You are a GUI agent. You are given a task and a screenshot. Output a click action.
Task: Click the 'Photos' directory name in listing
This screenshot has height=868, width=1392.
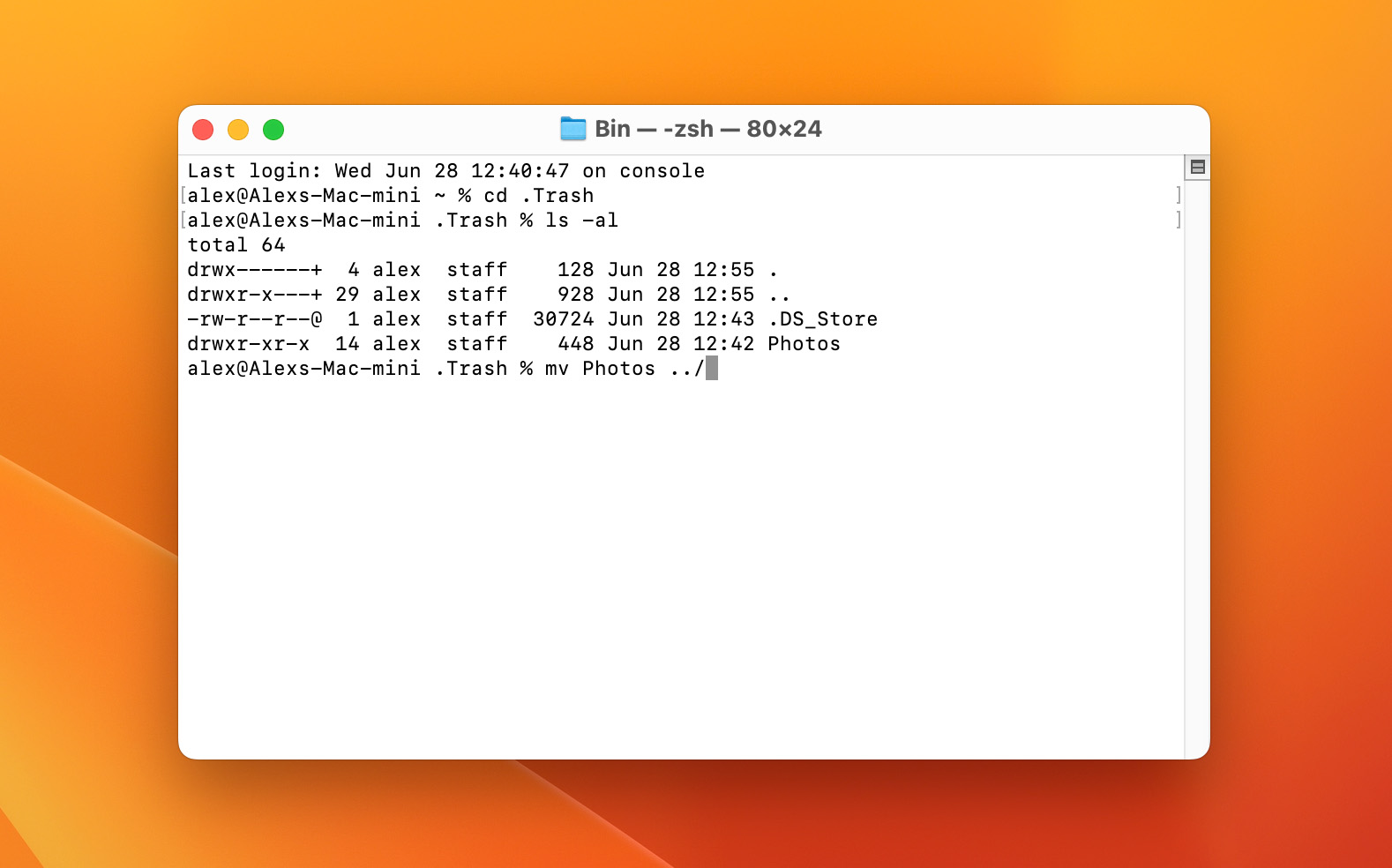pos(805,344)
